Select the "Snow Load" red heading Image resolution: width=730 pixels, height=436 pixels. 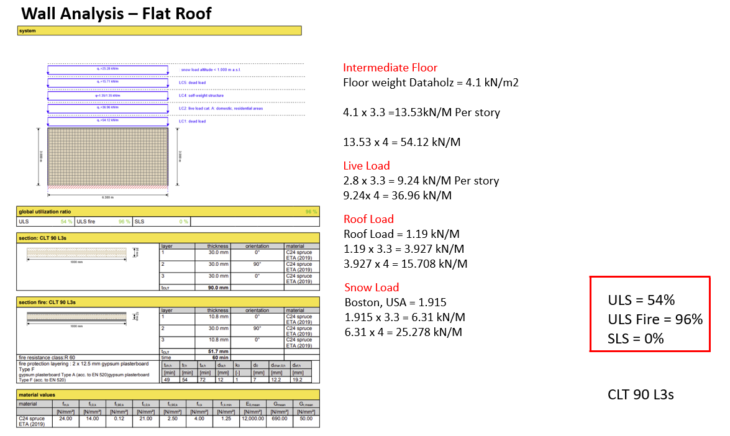(371, 286)
